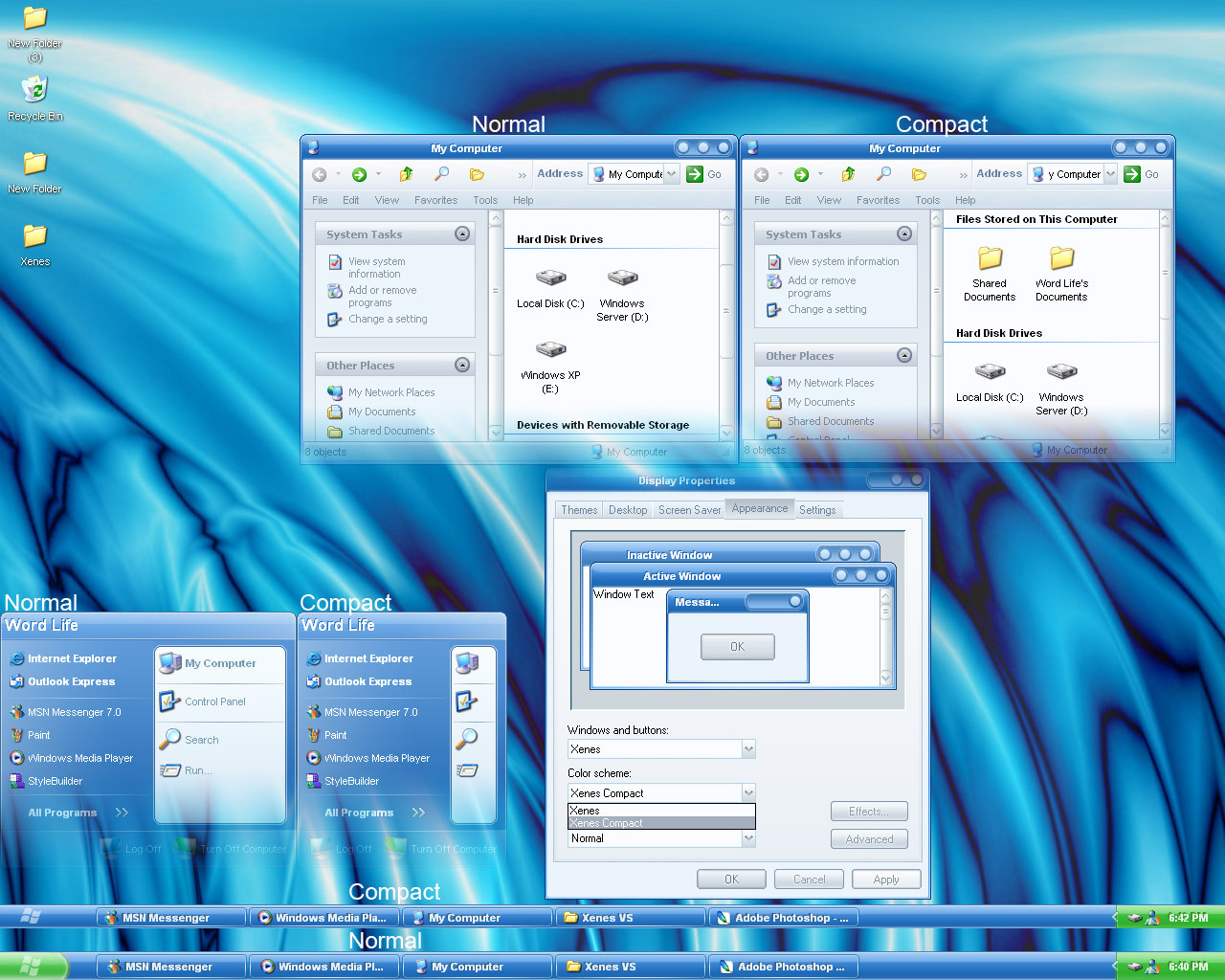Click Up folder icon in Normal My Computer window

406,174
